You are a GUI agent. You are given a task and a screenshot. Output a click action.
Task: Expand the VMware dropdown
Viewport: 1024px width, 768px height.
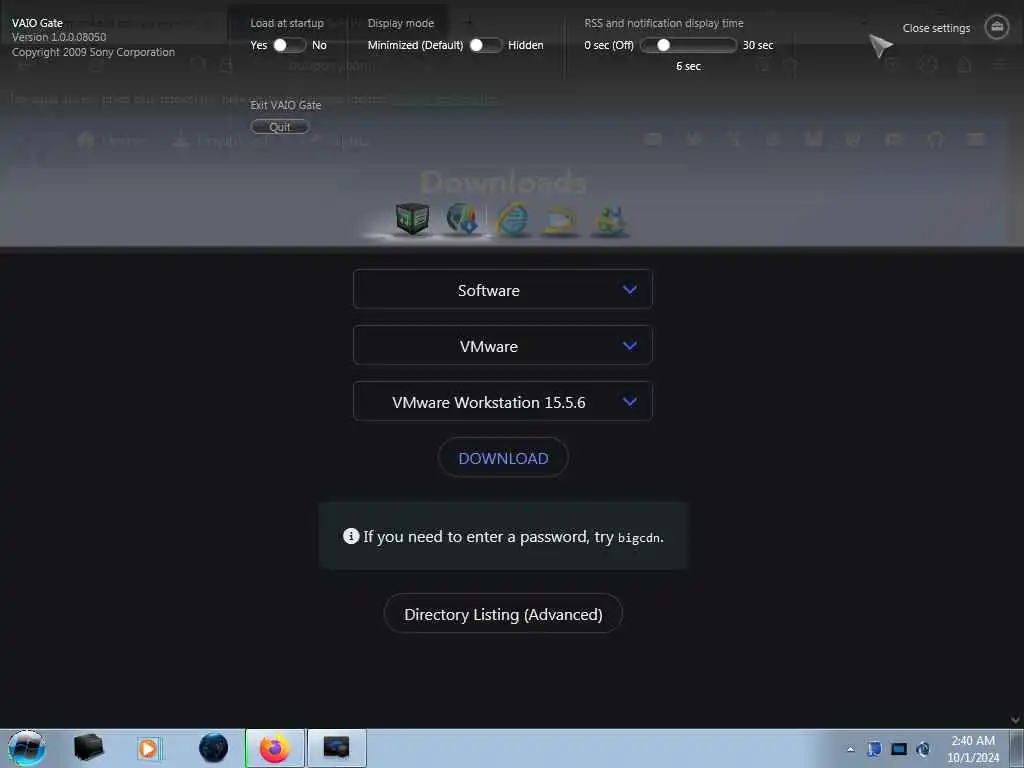click(x=502, y=345)
